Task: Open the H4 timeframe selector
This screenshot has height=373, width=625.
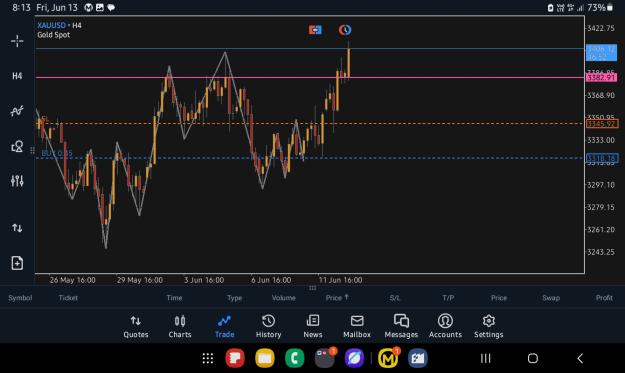Action: [x=17, y=76]
